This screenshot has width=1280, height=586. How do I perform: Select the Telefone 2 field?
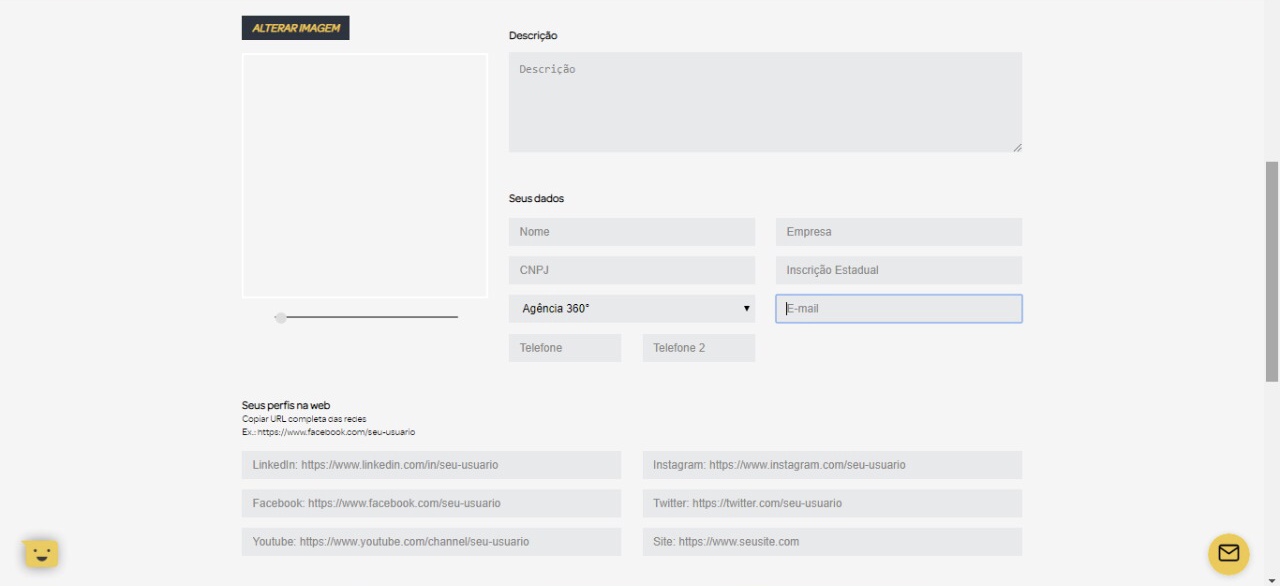point(698,348)
